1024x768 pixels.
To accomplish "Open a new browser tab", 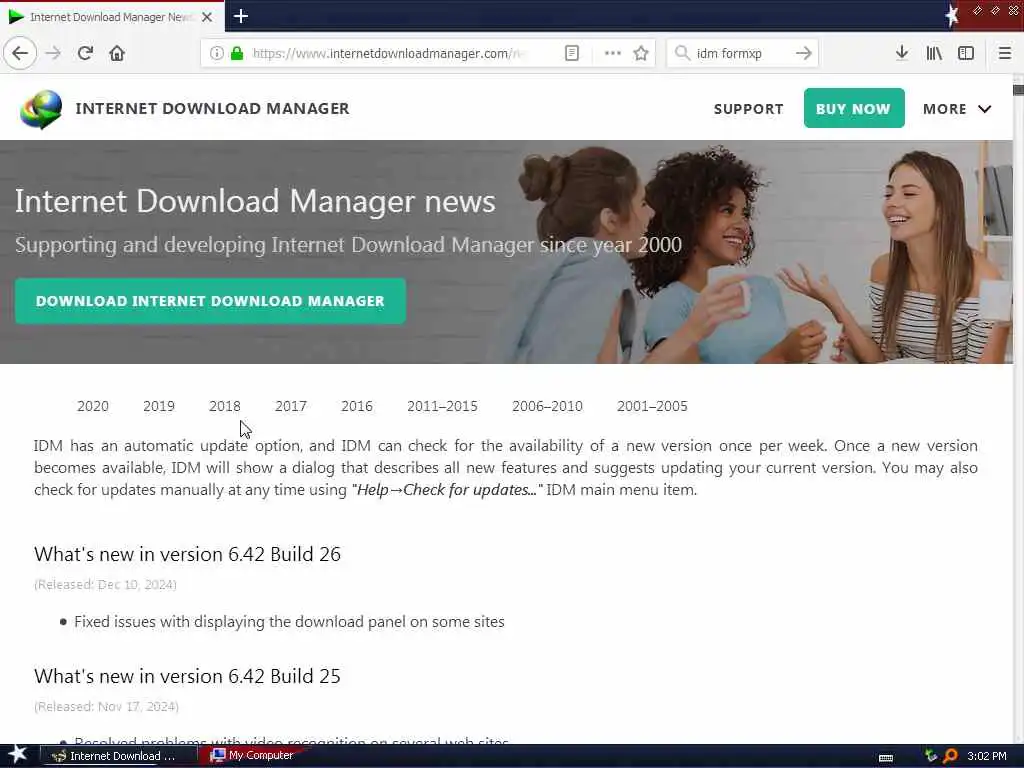I will (x=240, y=16).
